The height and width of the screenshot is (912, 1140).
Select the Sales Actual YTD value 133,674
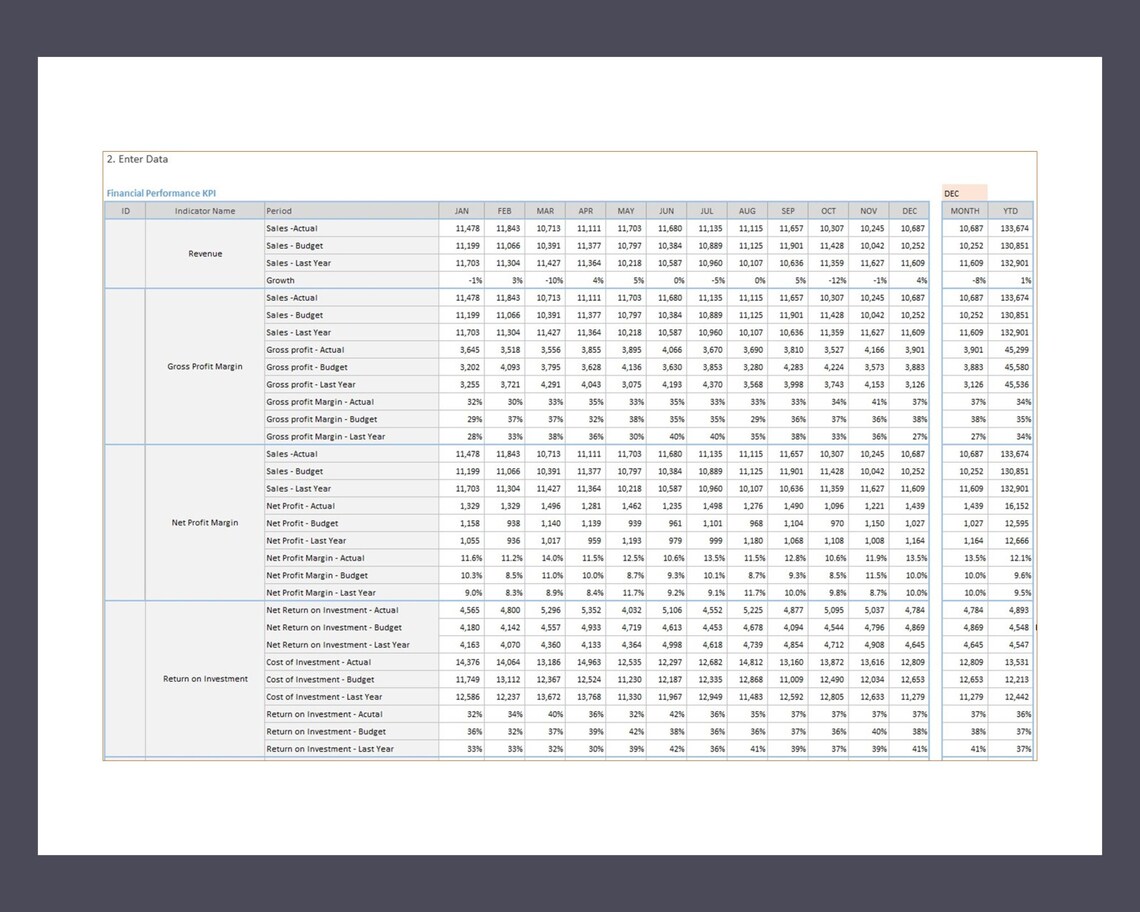point(1012,228)
